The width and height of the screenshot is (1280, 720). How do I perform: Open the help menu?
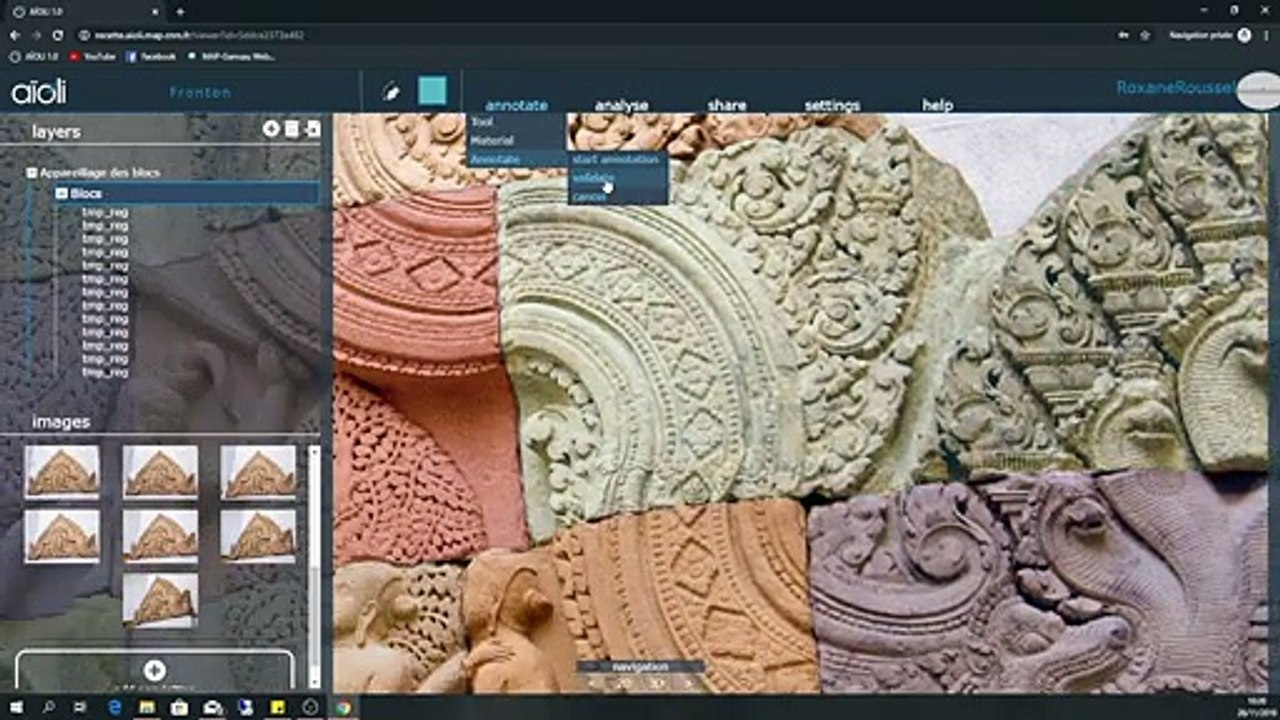coord(937,105)
